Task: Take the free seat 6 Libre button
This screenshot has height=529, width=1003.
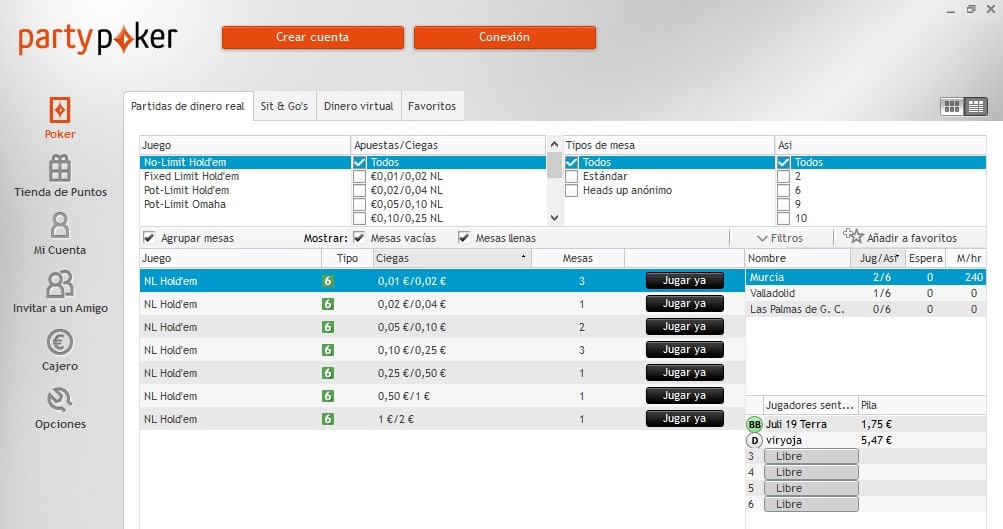Action: coord(811,504)
